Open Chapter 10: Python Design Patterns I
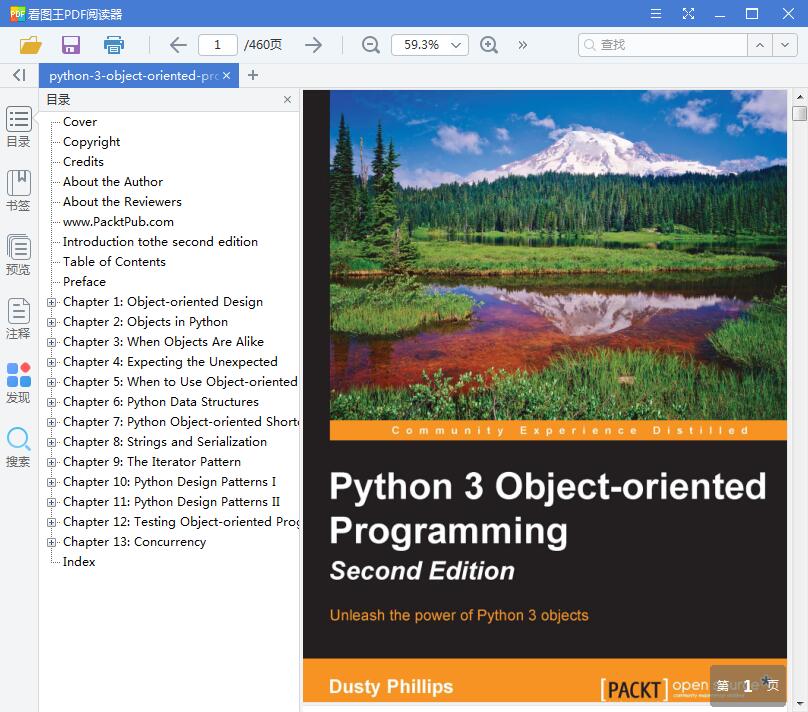The width and height of the screenshot is (808, 712). [170, 482]
